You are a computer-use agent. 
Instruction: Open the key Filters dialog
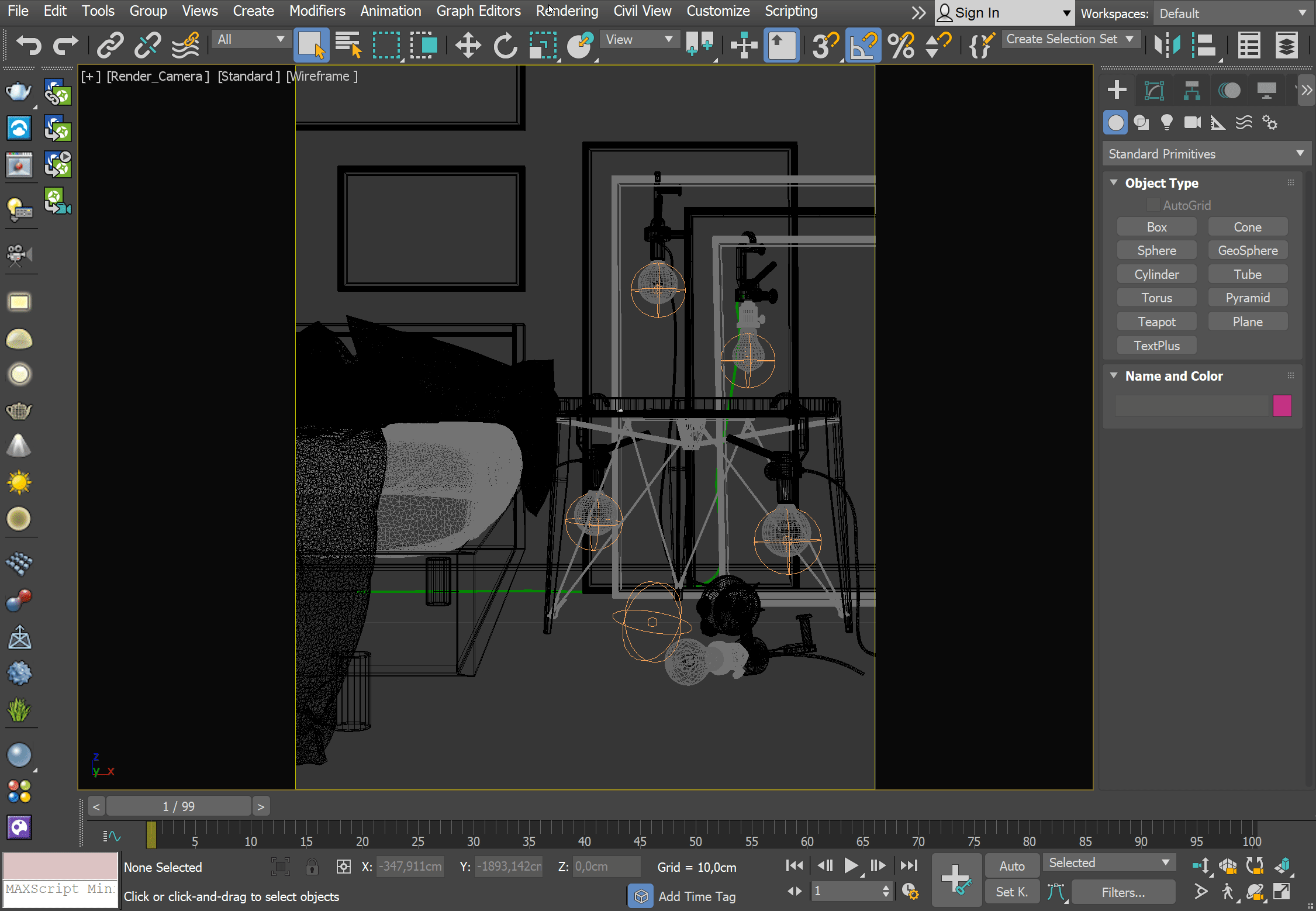1123,891
